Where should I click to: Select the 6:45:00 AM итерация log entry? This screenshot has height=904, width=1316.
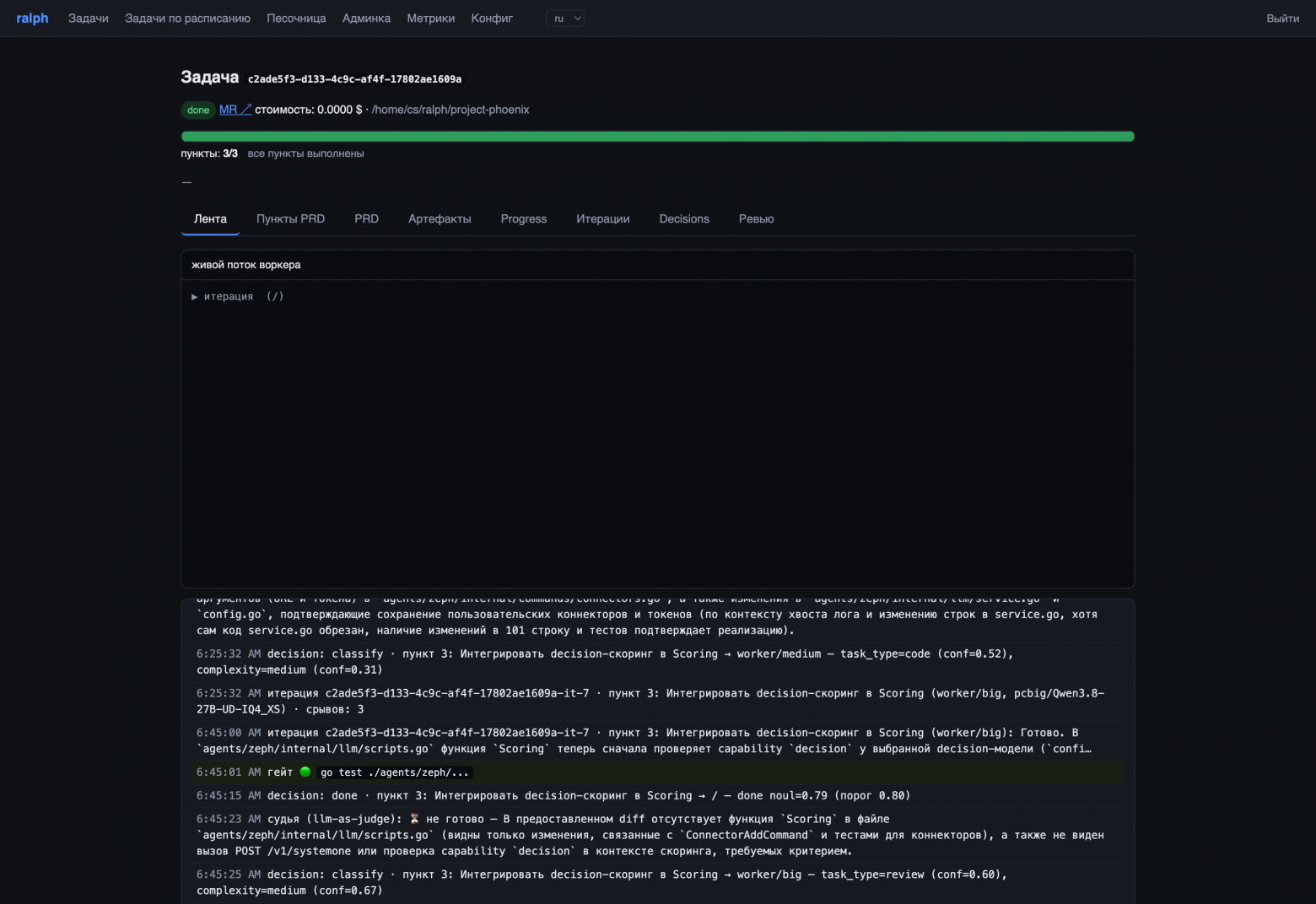[x=660, y=740]
